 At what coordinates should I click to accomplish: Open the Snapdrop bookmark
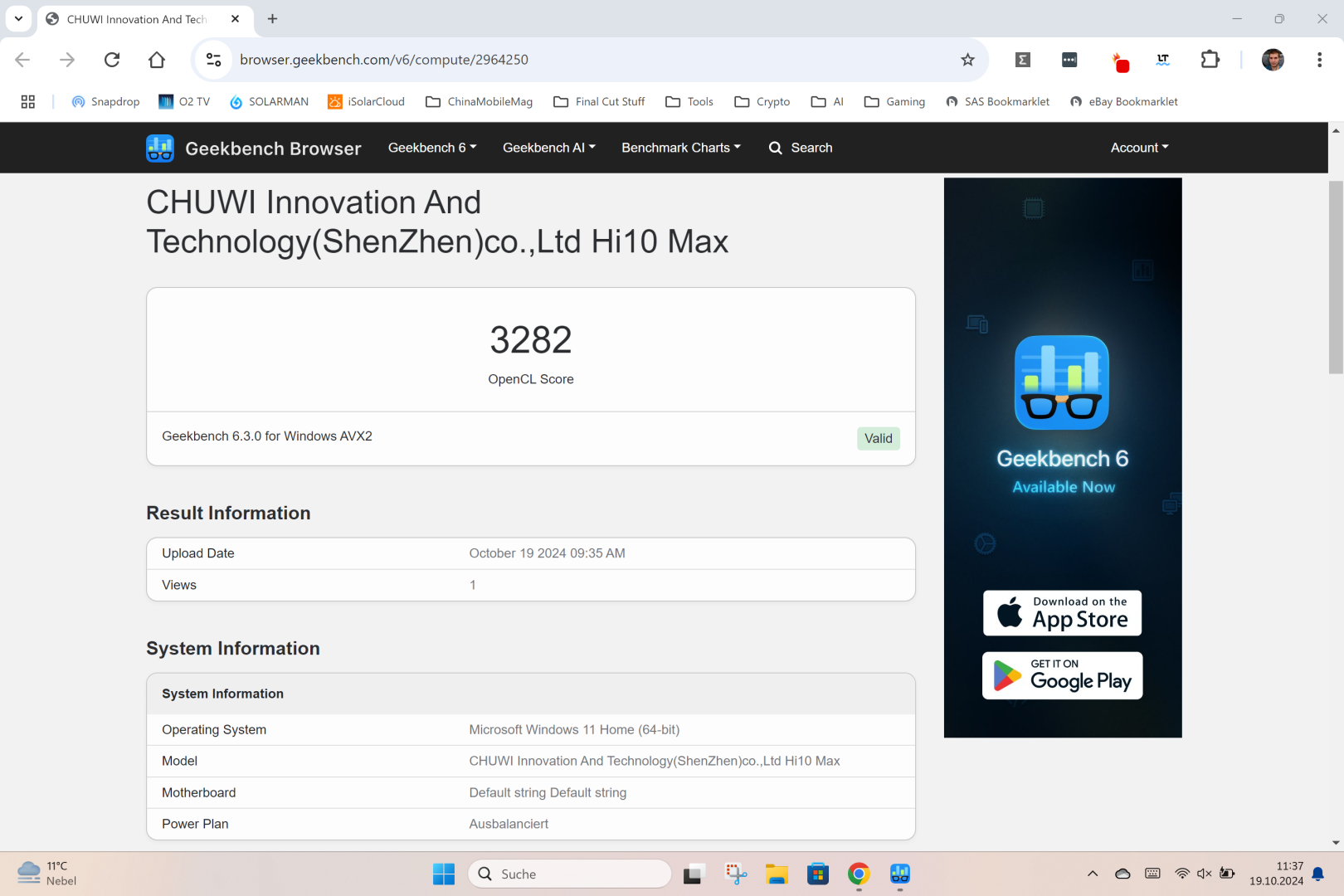point(105,102)
